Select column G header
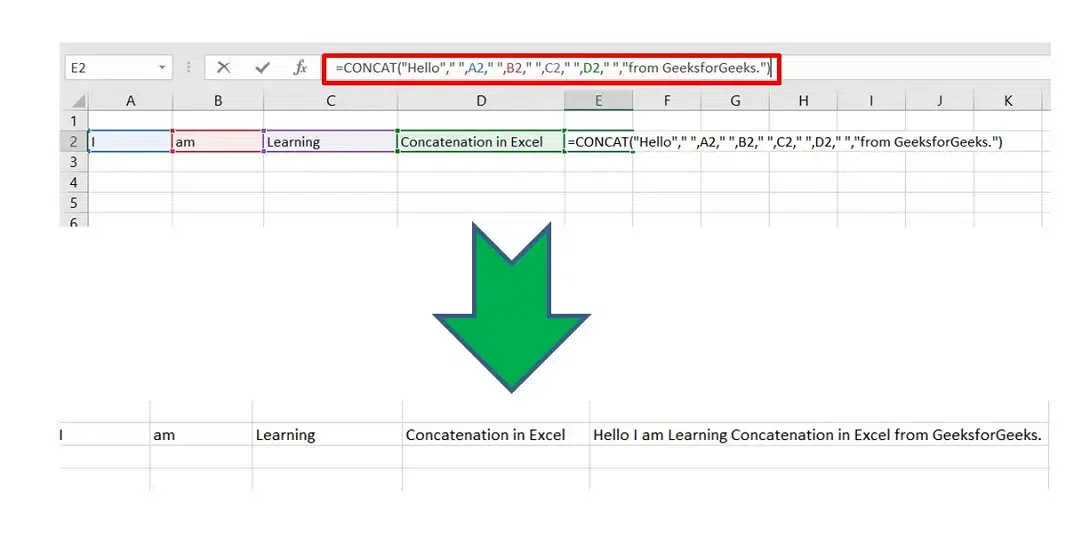1090x544 pixels. point(735,101)
